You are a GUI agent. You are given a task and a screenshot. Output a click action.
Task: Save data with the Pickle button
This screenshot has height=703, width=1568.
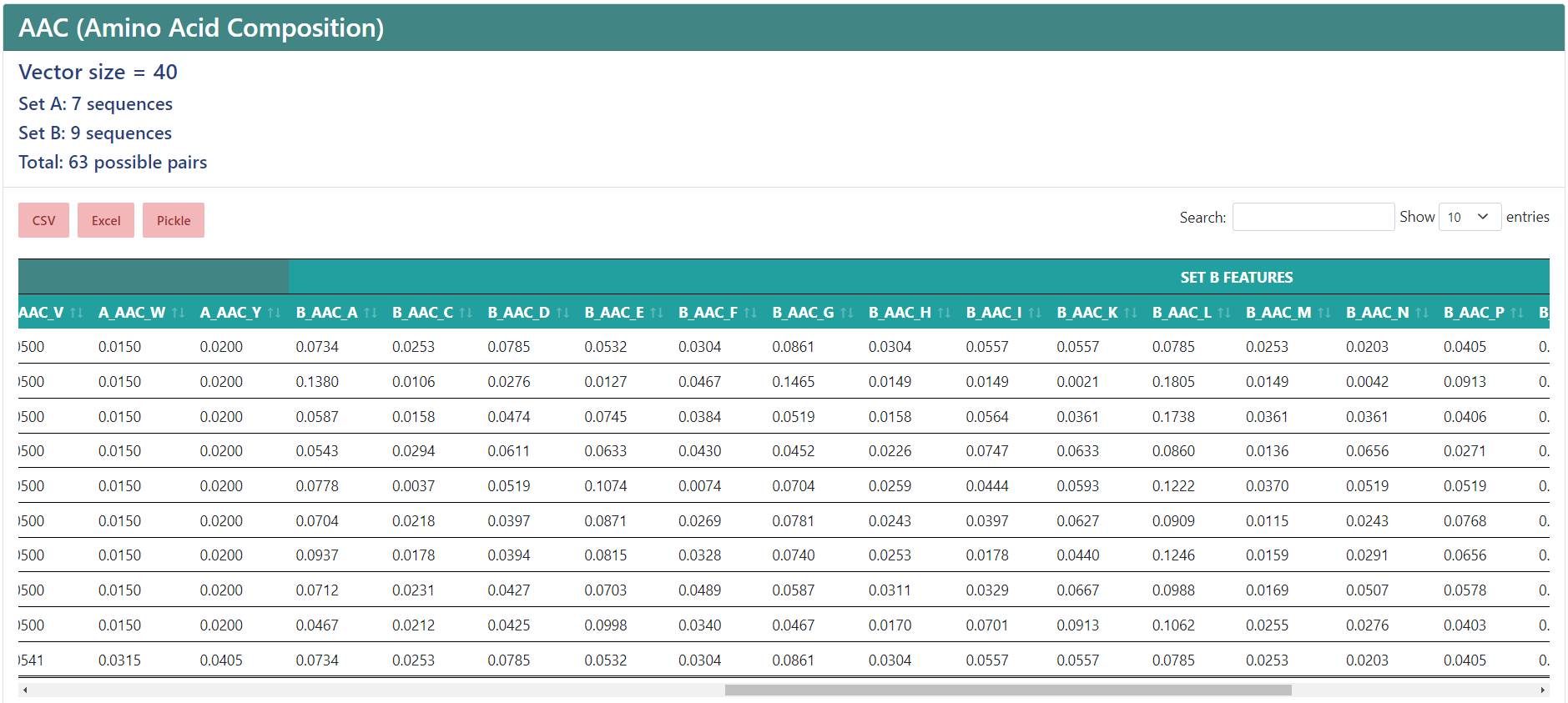tap(174, 220)
